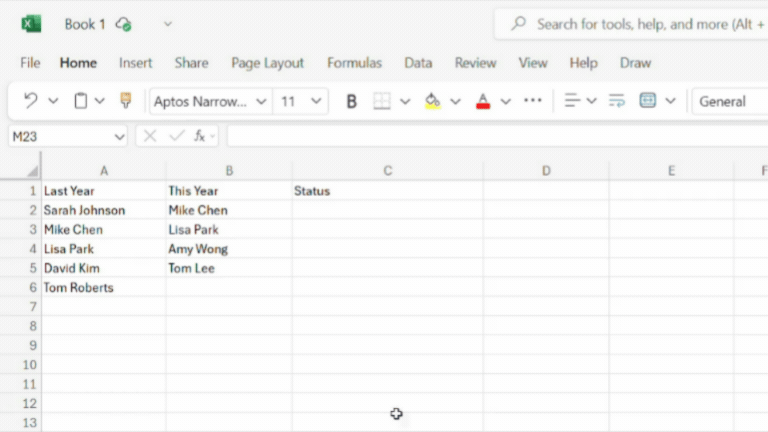
Task: Click the cloud saved status icon
Action: [x=123, y=24]
